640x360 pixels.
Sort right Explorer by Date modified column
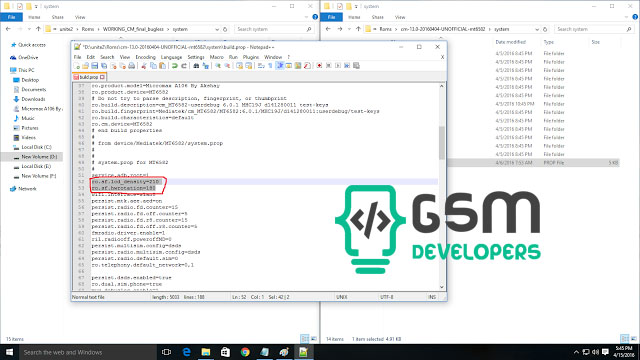pos(511,42)
